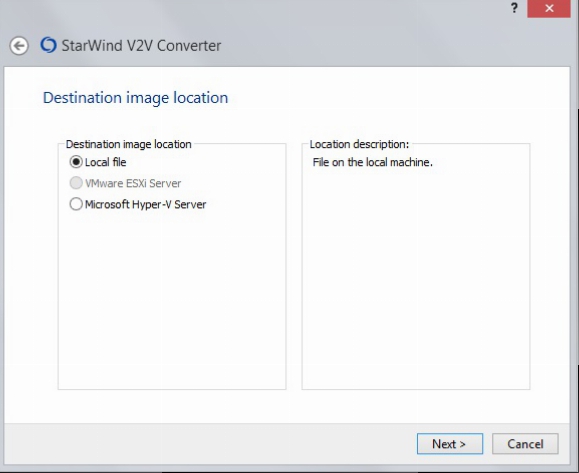
Task: Click the 'Destination image location' heading
Action: (x=136, y=98)
